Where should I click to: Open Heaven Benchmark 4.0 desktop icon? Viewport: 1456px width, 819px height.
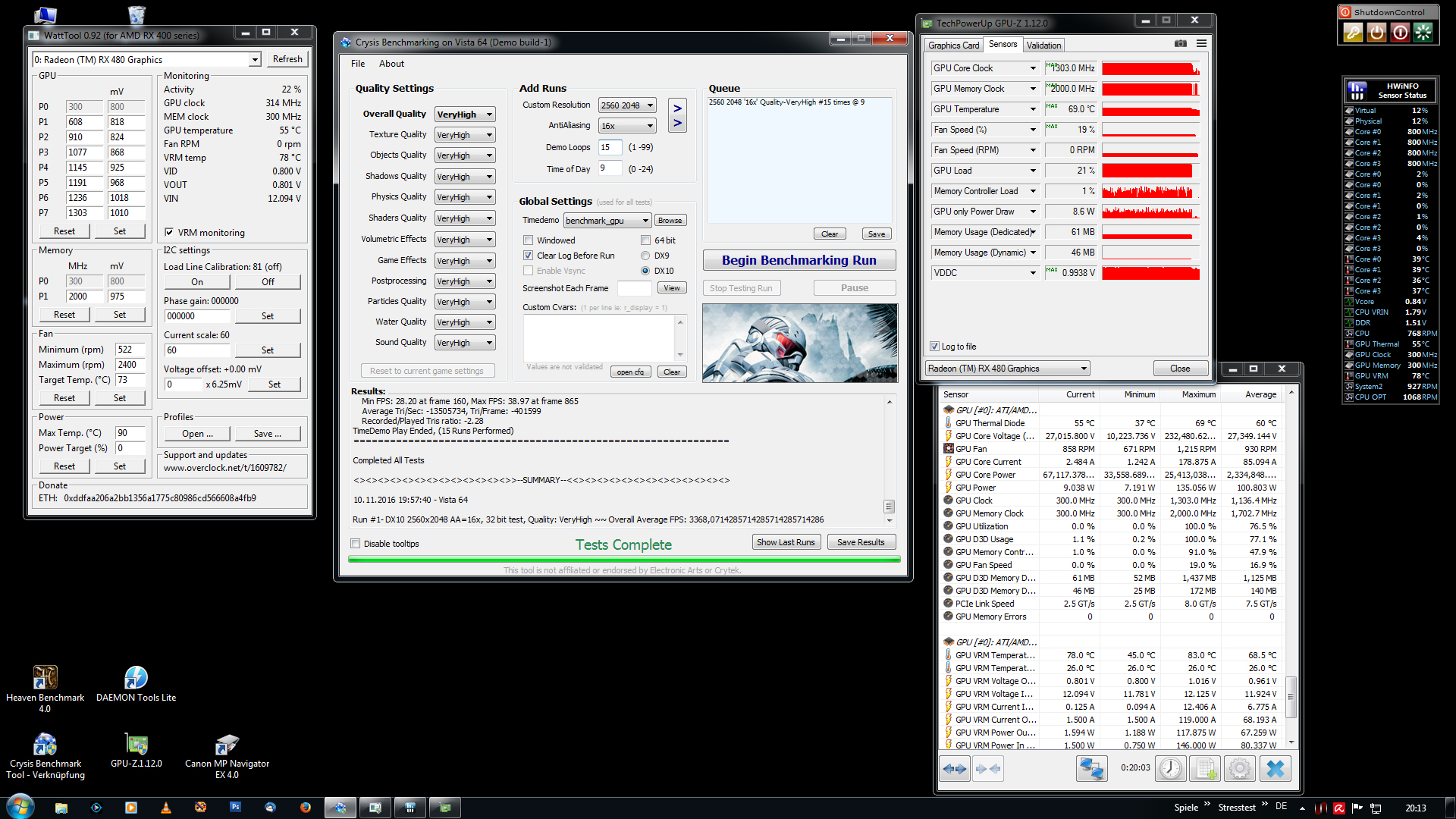45,677
